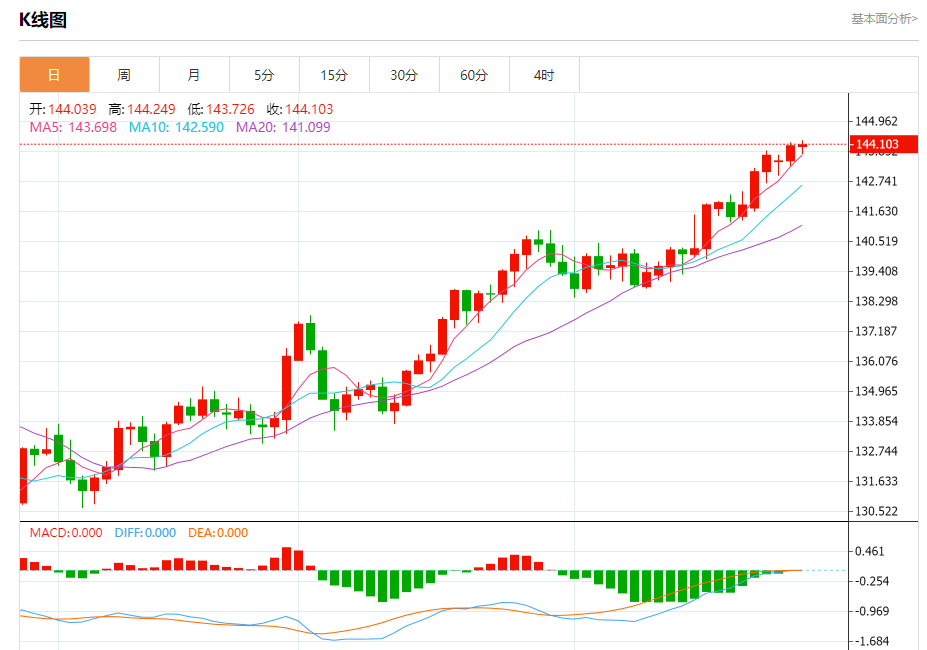Image resolution: width=927 pixels, height=650 pixels.
Task: Click the DEA indicator label
Action: tap(217, 533)
